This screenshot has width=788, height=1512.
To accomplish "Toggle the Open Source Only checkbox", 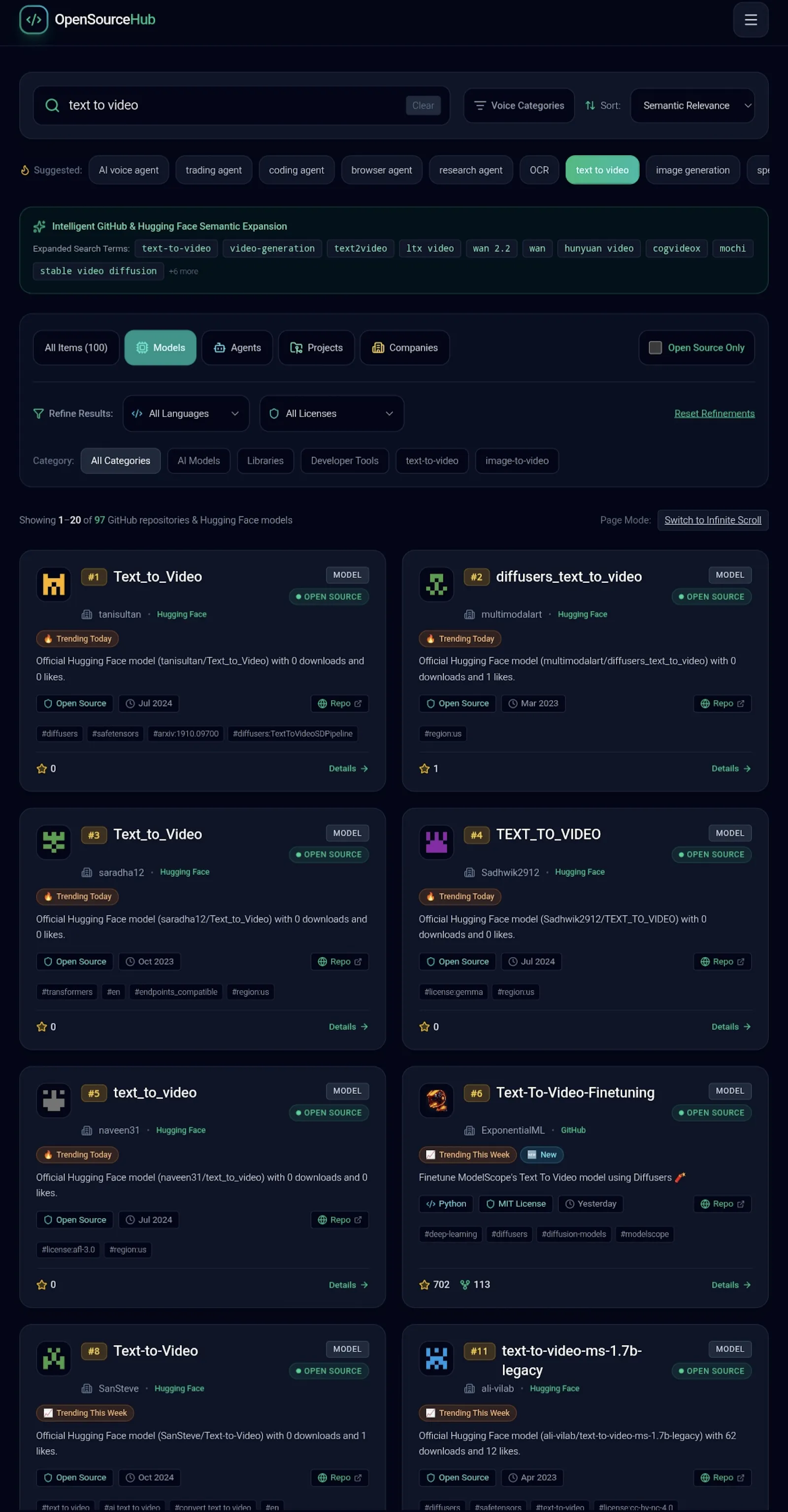I will coord(656,348).
